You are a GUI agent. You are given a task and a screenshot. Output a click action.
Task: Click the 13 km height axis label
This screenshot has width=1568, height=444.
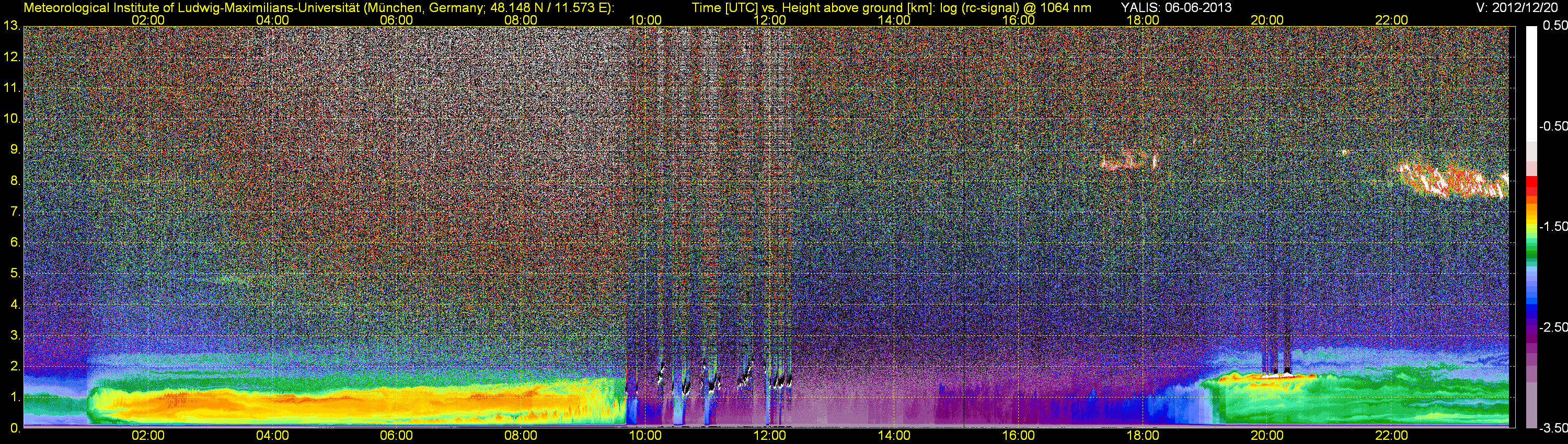11,26
